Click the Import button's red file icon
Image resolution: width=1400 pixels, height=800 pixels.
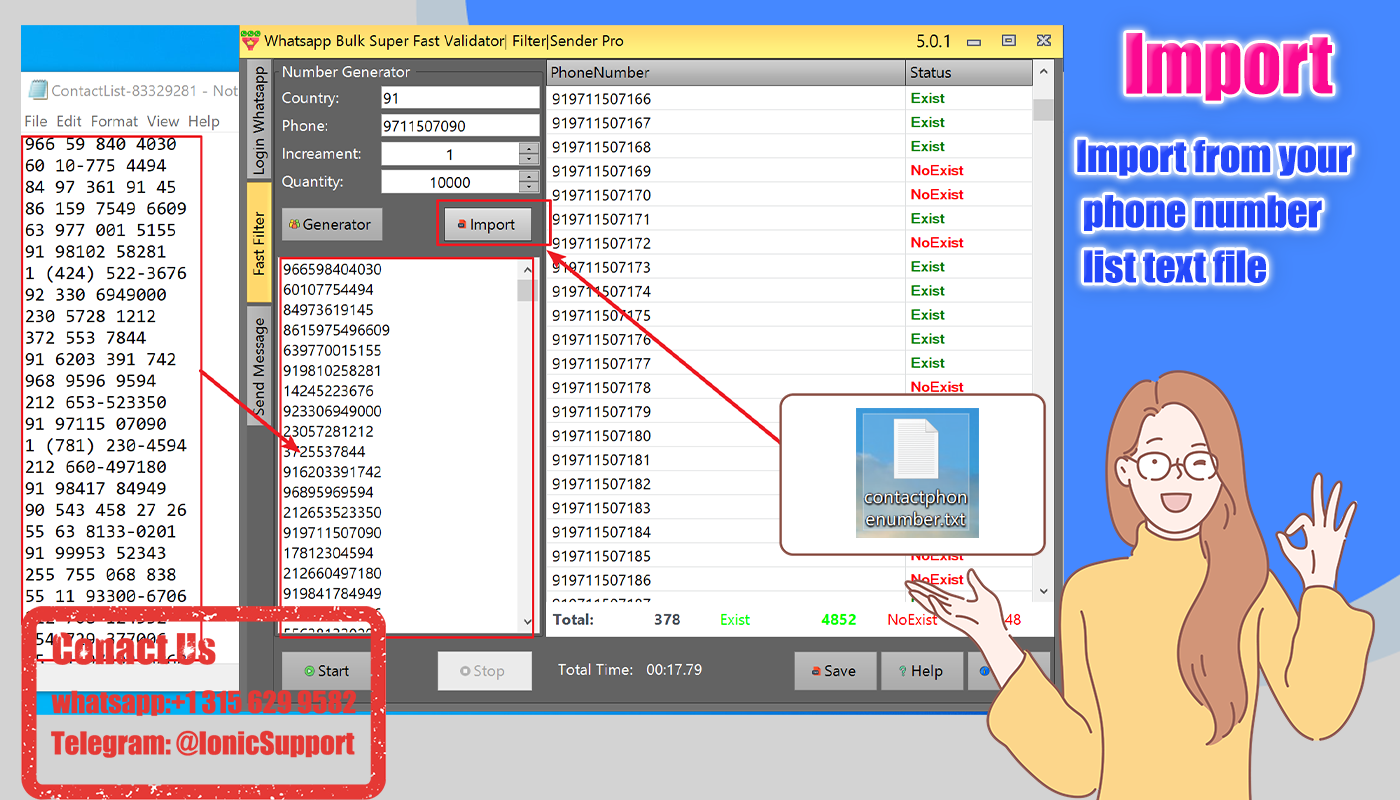pos(464,224)
